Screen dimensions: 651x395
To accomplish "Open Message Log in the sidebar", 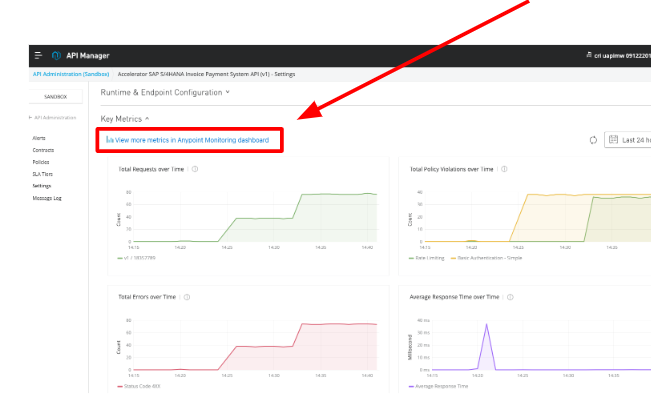I will [47, 198].
